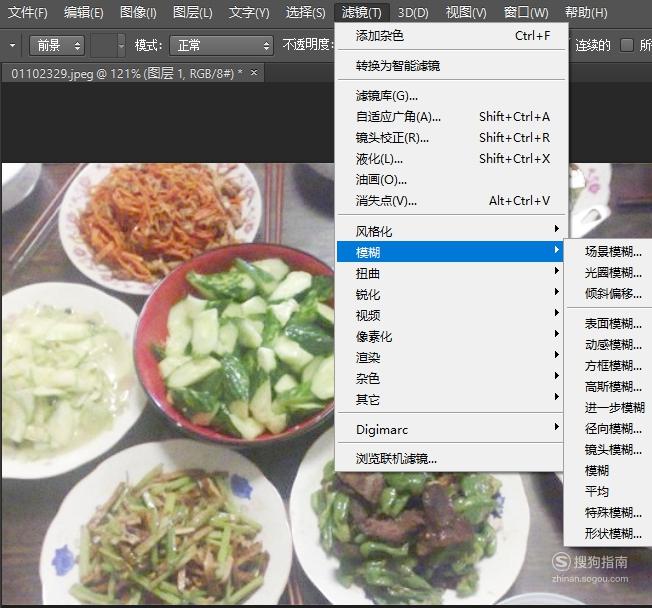The height and width of the screenshot is (608, 652).
Task: Open the 前景 fill source dropdown
Action: (57, 45)
